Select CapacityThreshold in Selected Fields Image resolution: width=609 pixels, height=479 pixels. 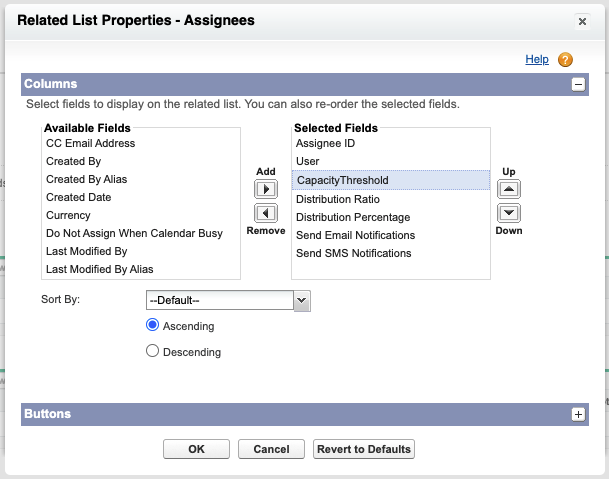[x=391, y=180]
